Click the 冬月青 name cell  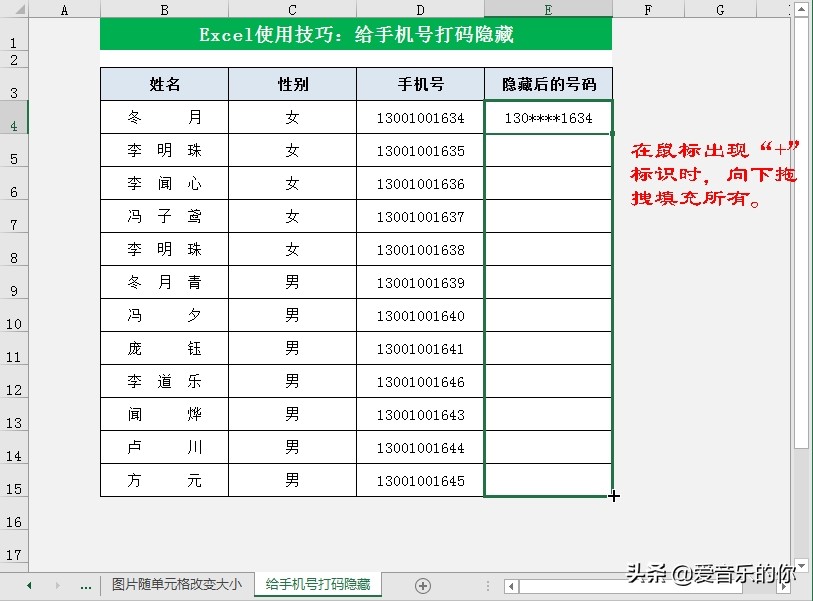pos(163,281)
